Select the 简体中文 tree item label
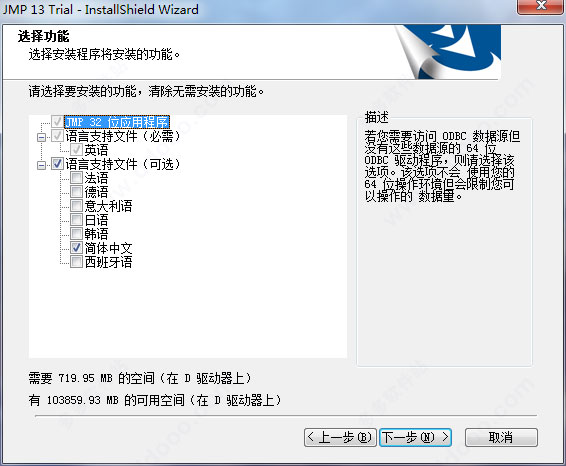Screen dimensions: 566x466 108,248
